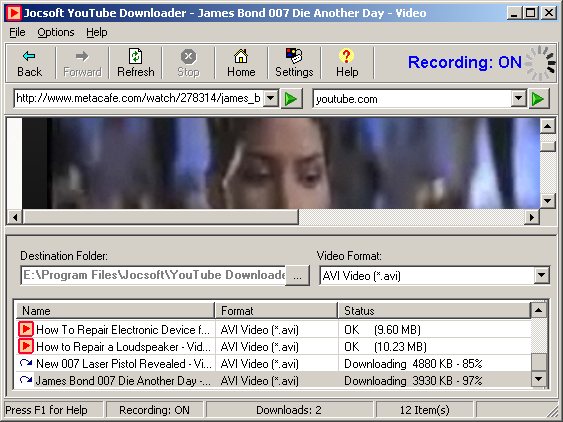This screenshot has height=422, width=563.
Task: Select the 'New 007 Laser Pistol Revealed - Vi...' row
Action: point(274,363)
